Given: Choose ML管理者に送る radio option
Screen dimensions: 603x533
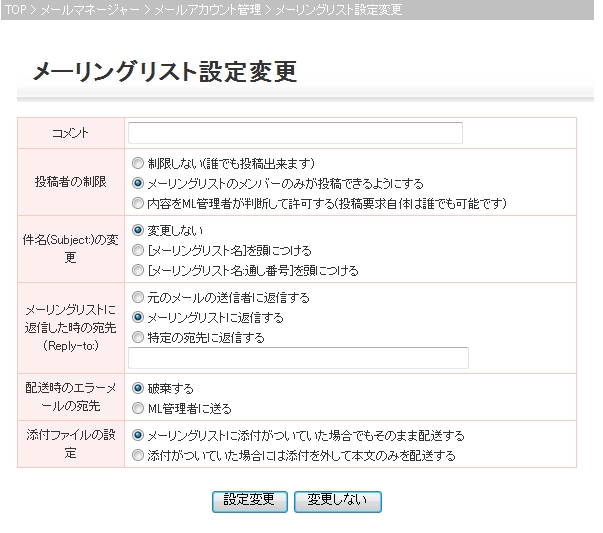Looking at the screenshot, I should [138, 408].
